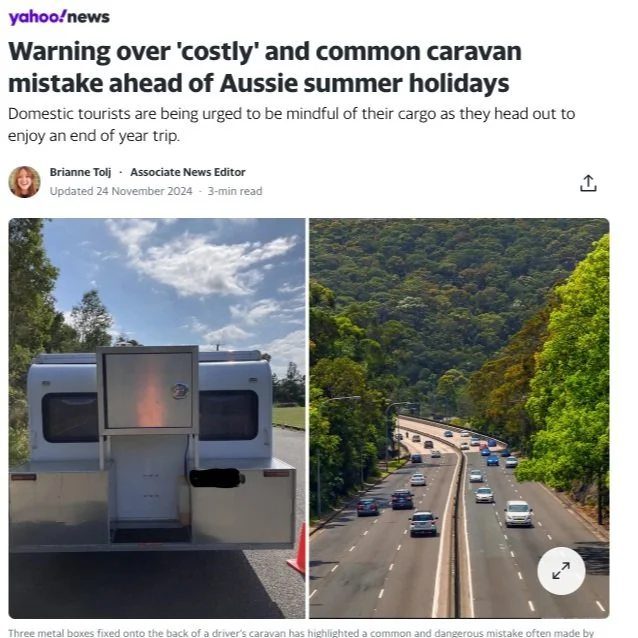
Task: Click the nearest white car on the highway
Action: click(x=518, y=513)
